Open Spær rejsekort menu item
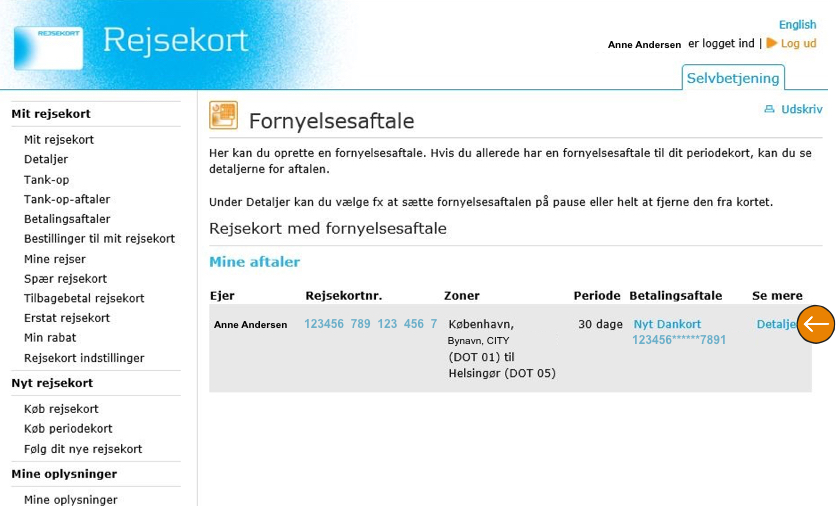The width and height of the screenshot is (836, 506). pos(65,279)
